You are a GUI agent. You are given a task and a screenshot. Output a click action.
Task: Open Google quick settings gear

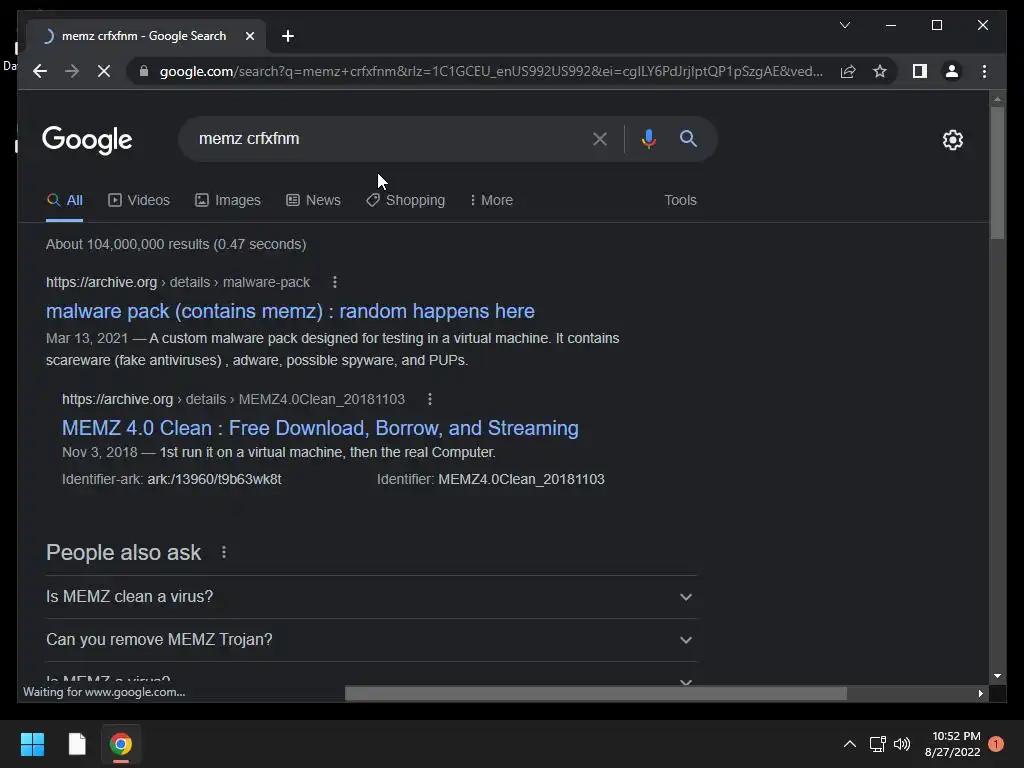pos(952,140)
